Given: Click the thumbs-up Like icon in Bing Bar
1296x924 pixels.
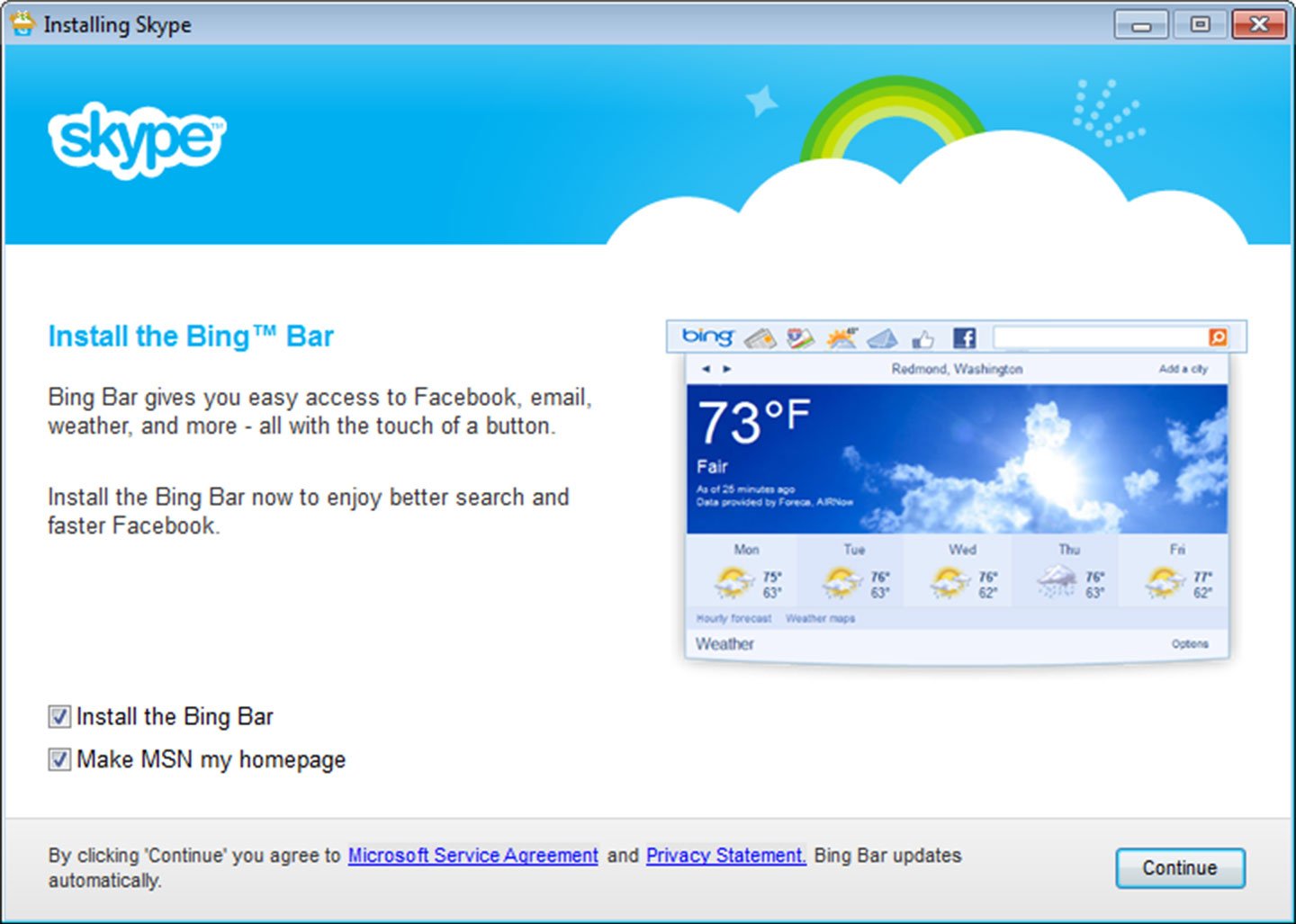Looking at the screenshot, I should 922,339.
